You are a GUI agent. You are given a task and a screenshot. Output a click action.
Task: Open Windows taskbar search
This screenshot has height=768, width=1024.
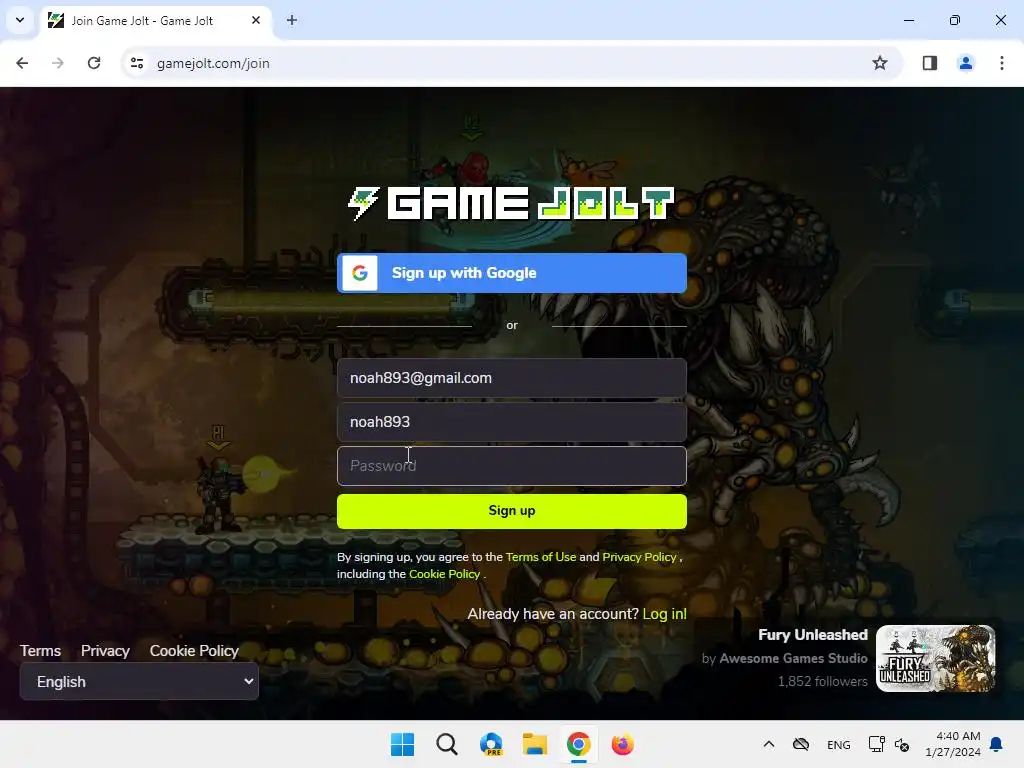click(x=447, y=744)
